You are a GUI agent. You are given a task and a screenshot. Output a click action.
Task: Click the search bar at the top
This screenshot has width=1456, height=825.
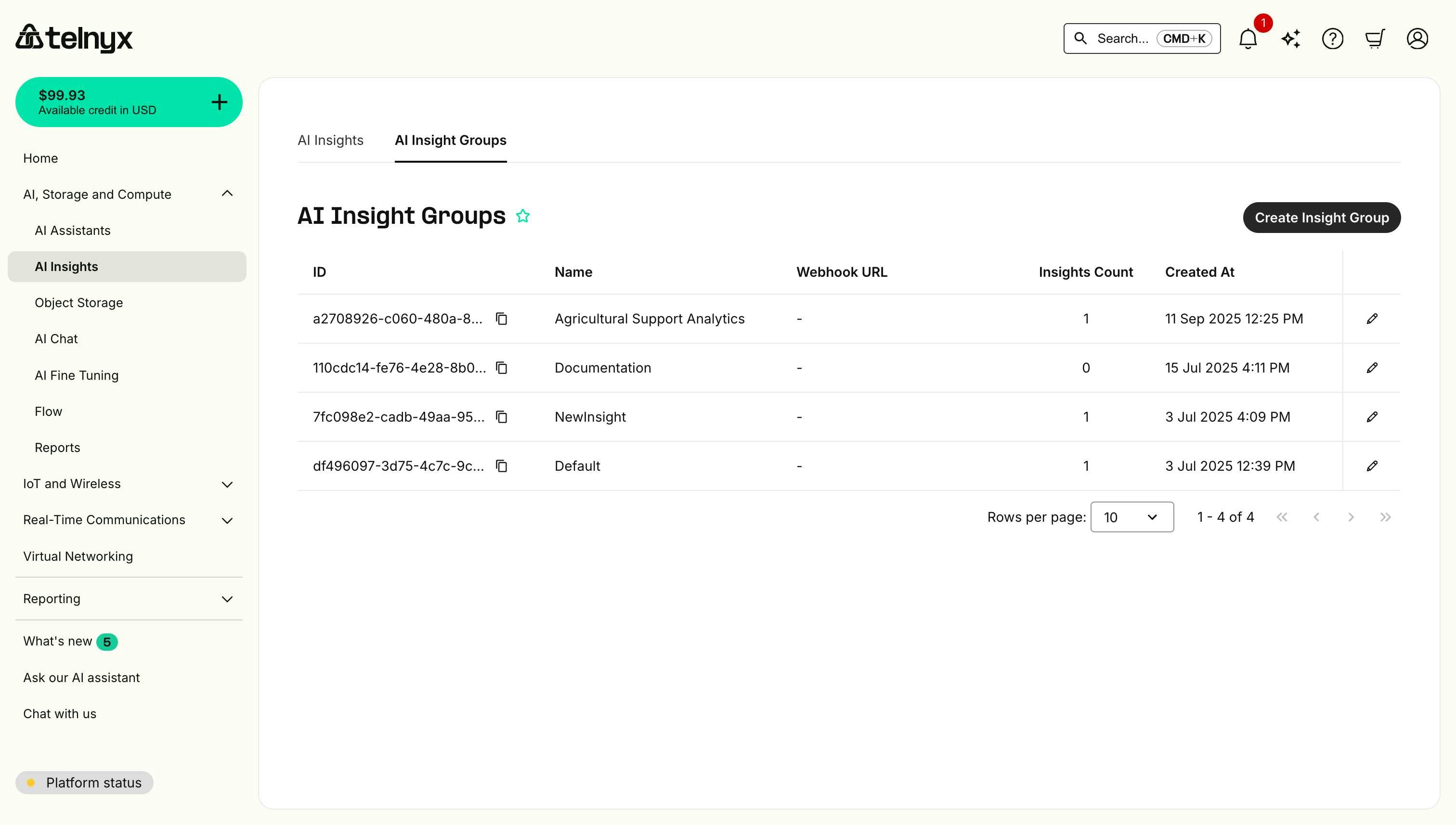[x=1141, y=38]
